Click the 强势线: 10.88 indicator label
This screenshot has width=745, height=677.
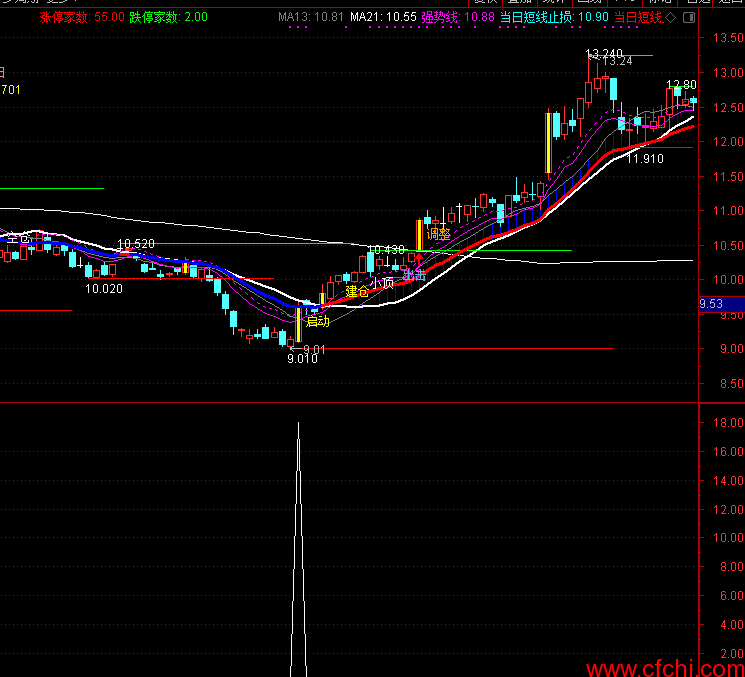(x=458, y=18)
